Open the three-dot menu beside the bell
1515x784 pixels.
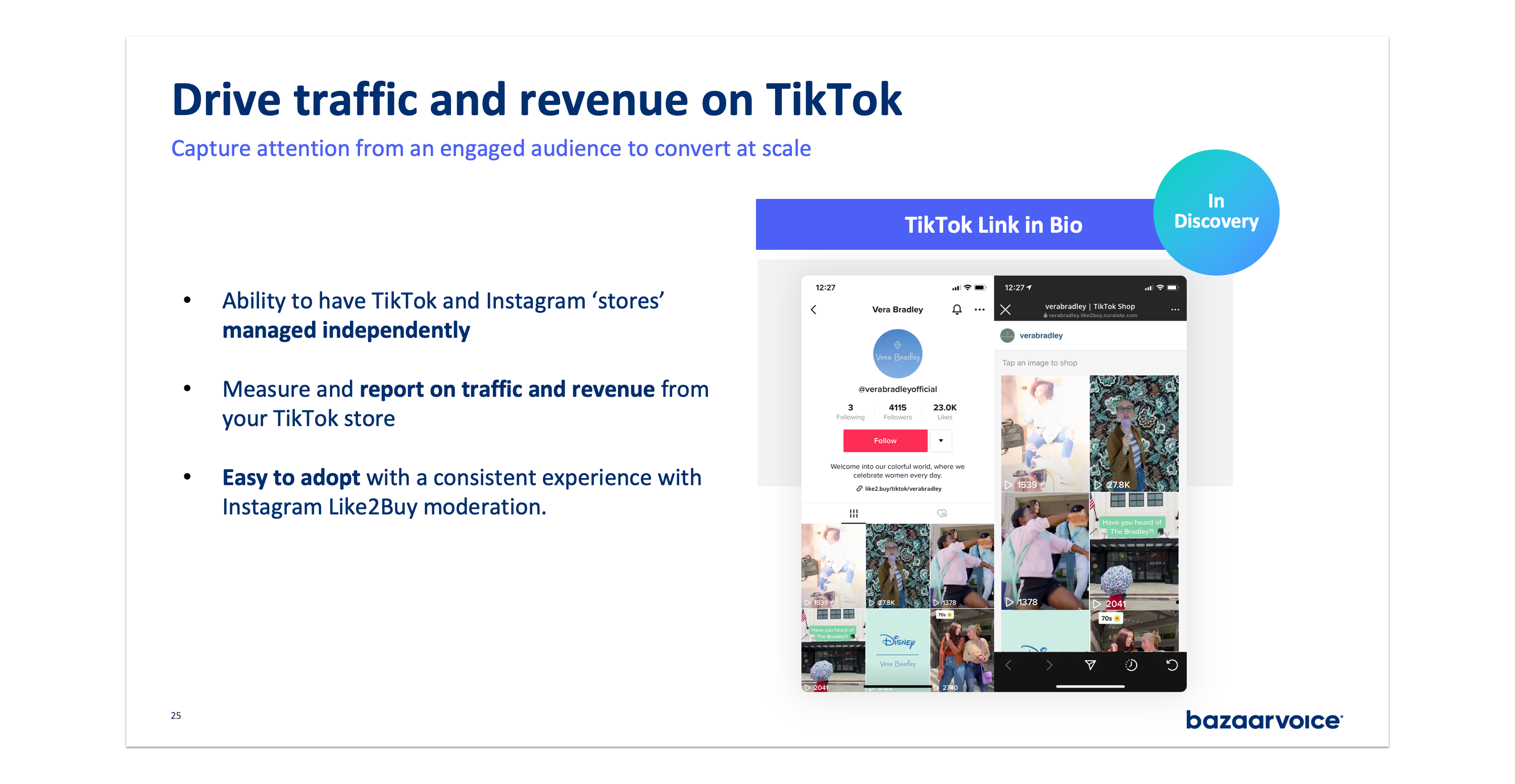(x=979, y=310)
